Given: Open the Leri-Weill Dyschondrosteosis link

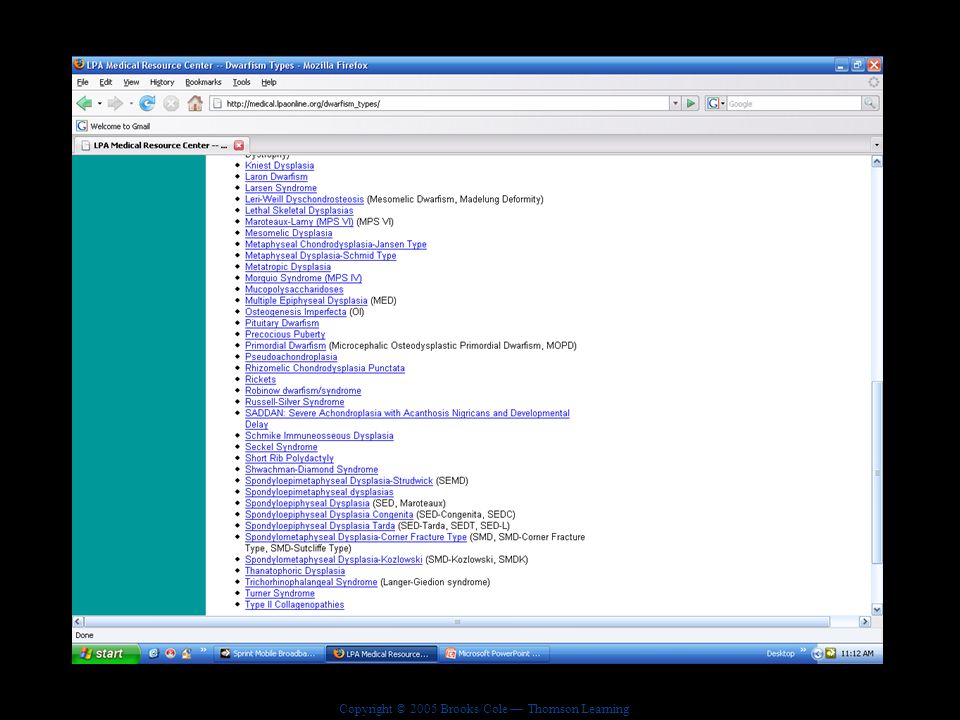Looking at the screenshot, I should 304,199.
